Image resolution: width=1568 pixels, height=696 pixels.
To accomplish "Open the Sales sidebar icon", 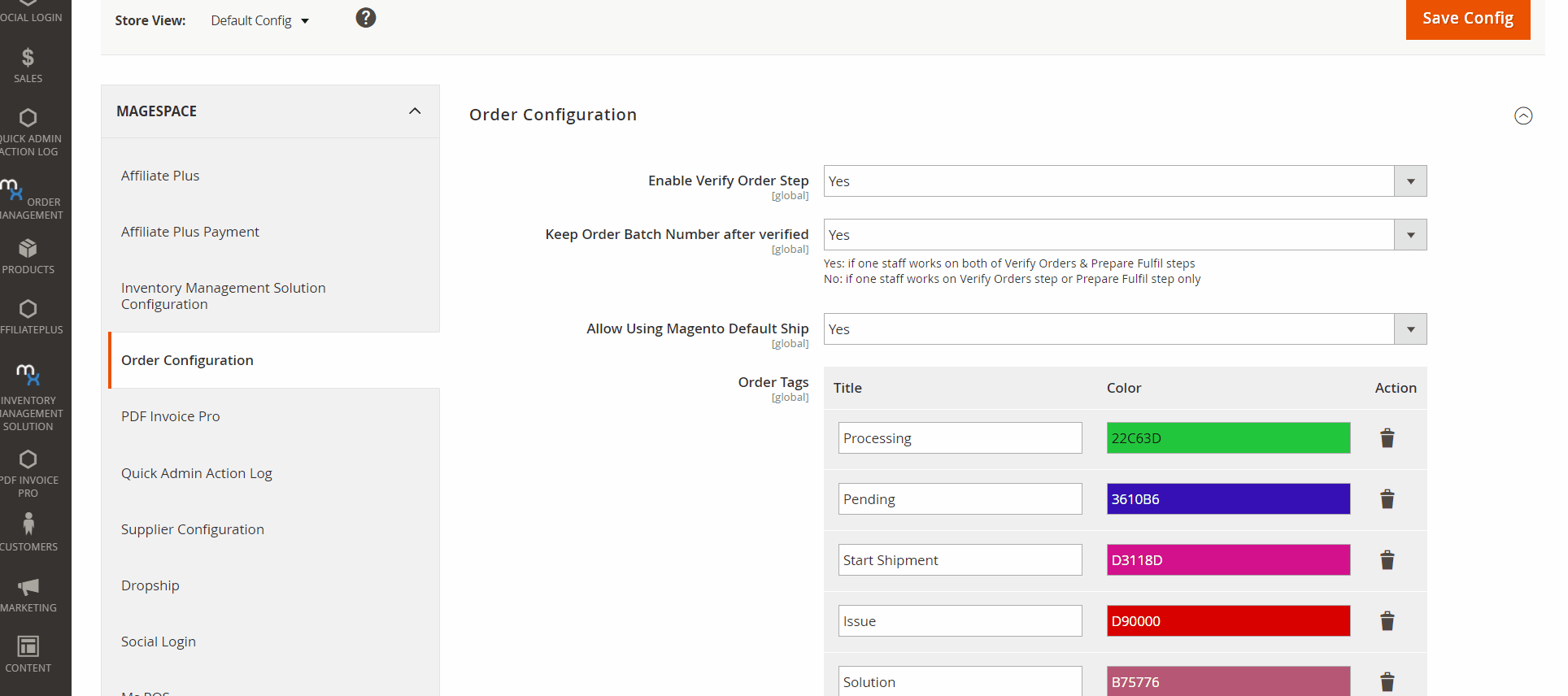I will pos(28,65).
